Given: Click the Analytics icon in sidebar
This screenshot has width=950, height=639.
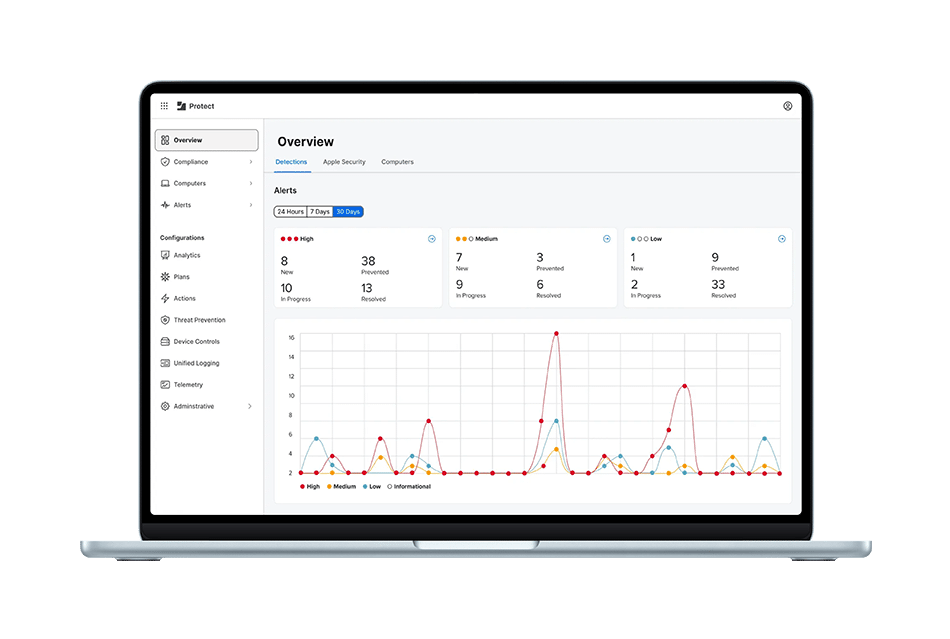Looking at the screenshot, I should (x=165, y=256).
